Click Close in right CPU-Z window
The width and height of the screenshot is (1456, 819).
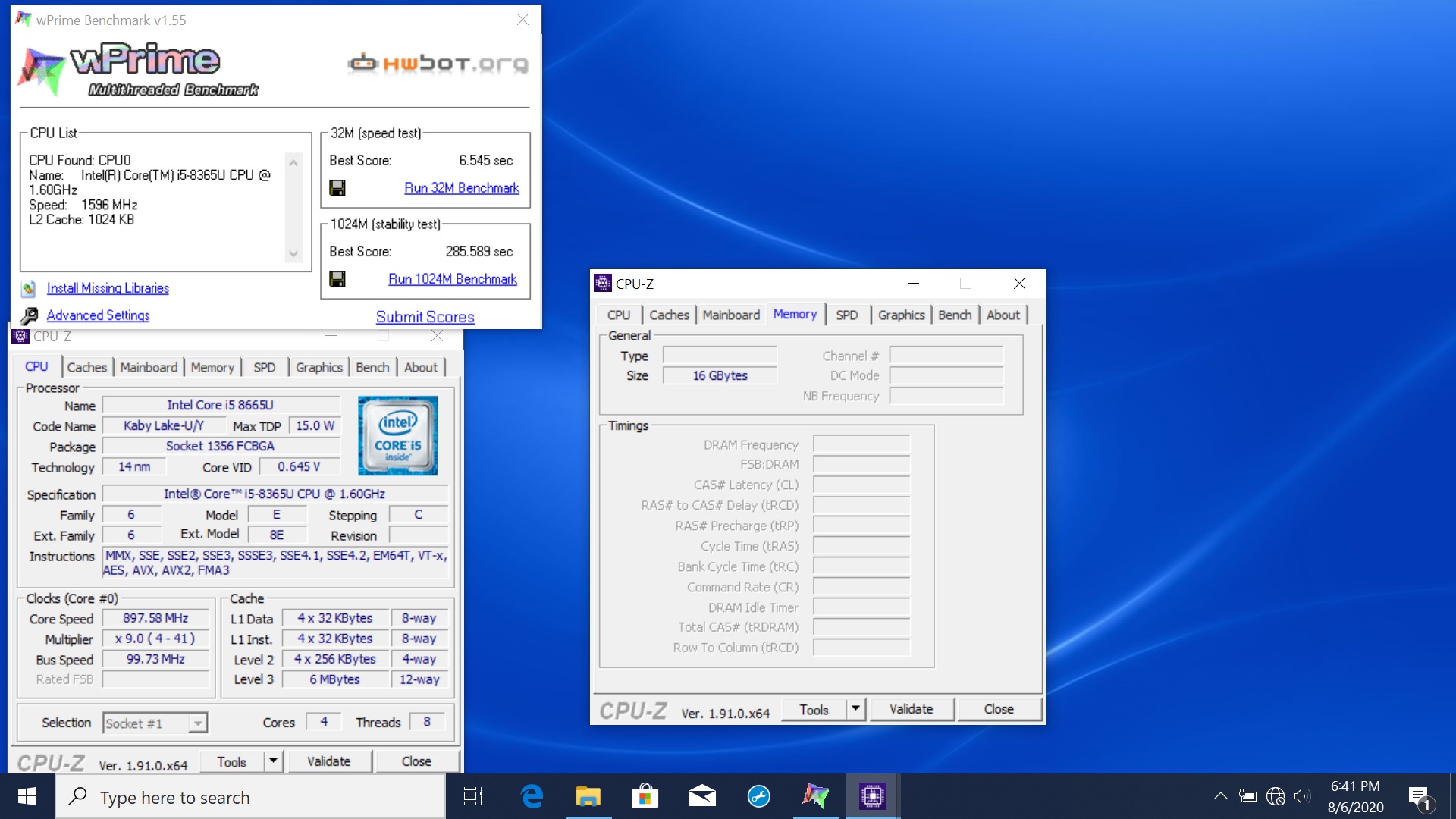tap(999, 709)
